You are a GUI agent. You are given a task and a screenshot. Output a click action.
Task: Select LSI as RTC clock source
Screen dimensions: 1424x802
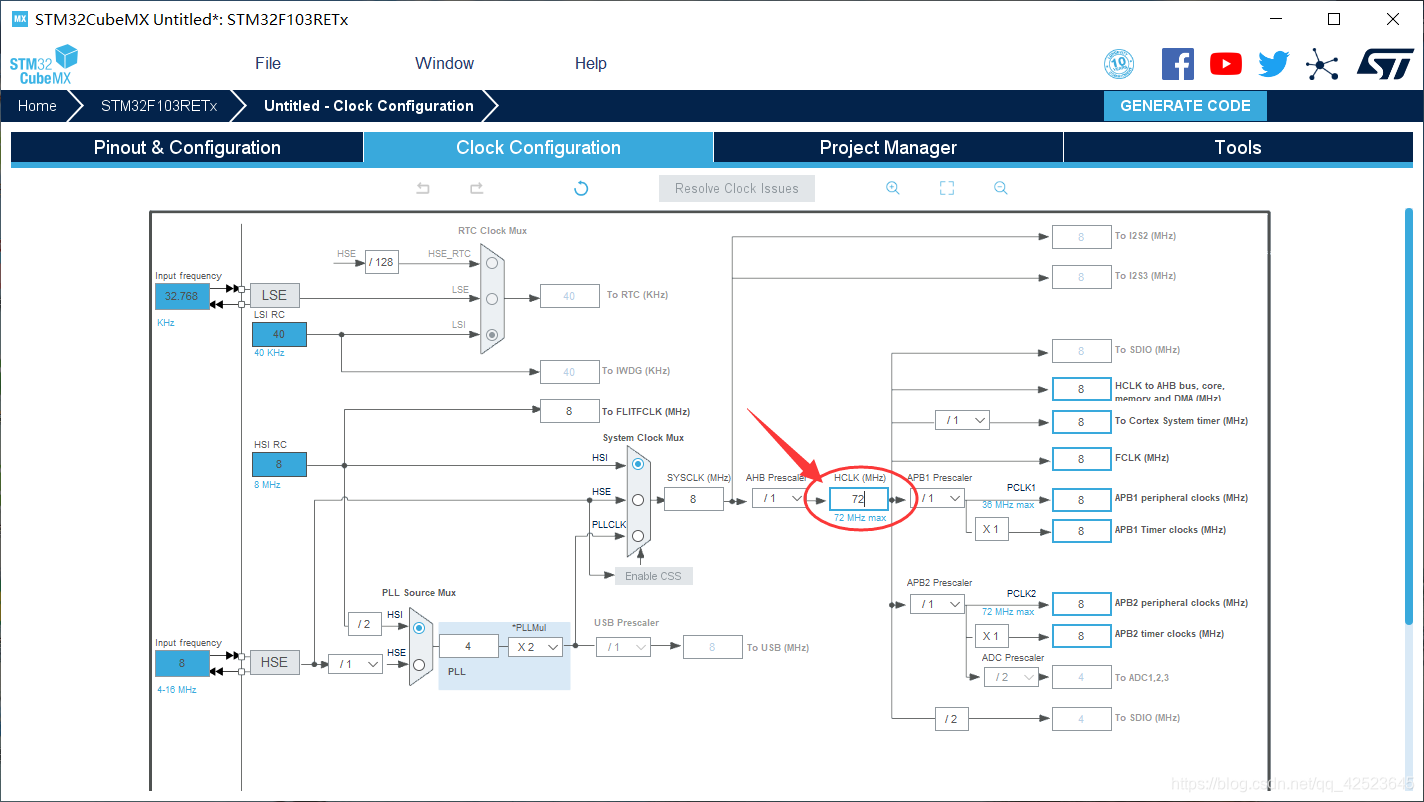[492, 335]
